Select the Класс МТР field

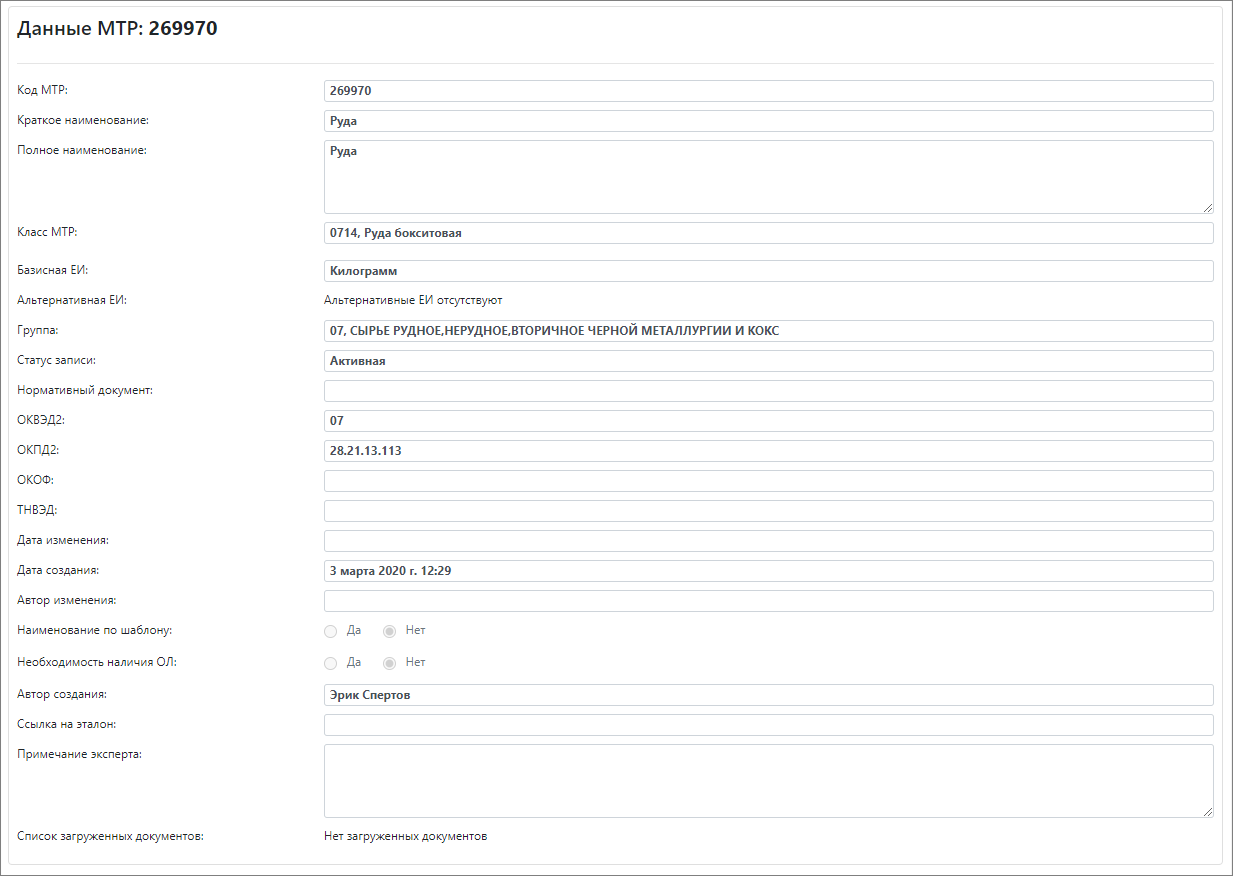(x=768, y=233)
